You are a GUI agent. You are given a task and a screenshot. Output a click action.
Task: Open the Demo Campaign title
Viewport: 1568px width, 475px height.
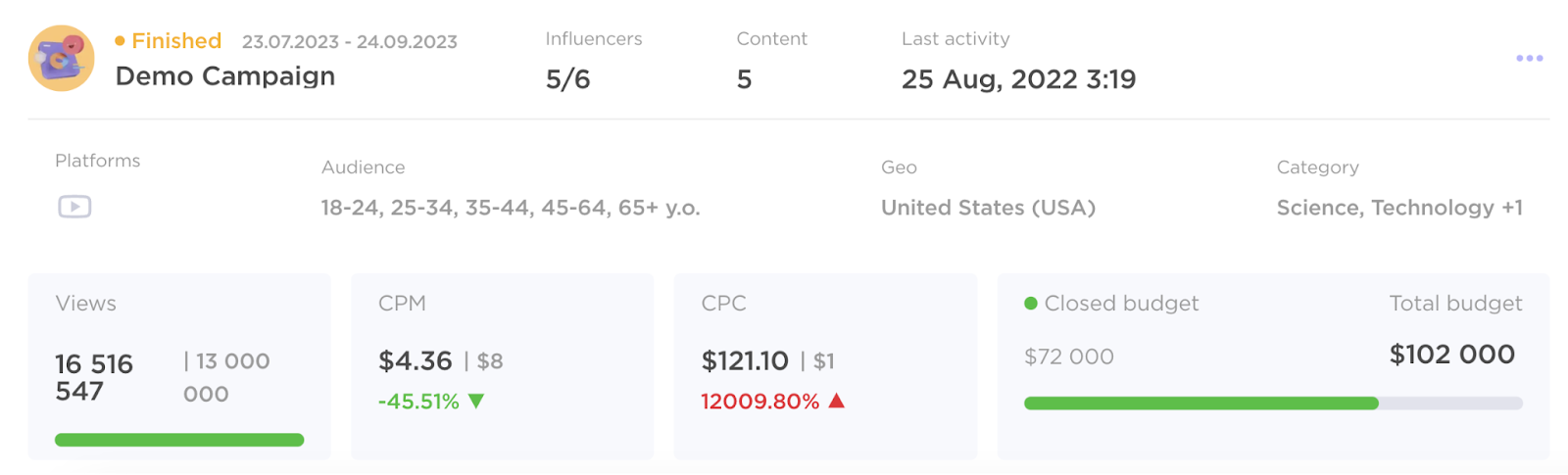coord(225,76)
